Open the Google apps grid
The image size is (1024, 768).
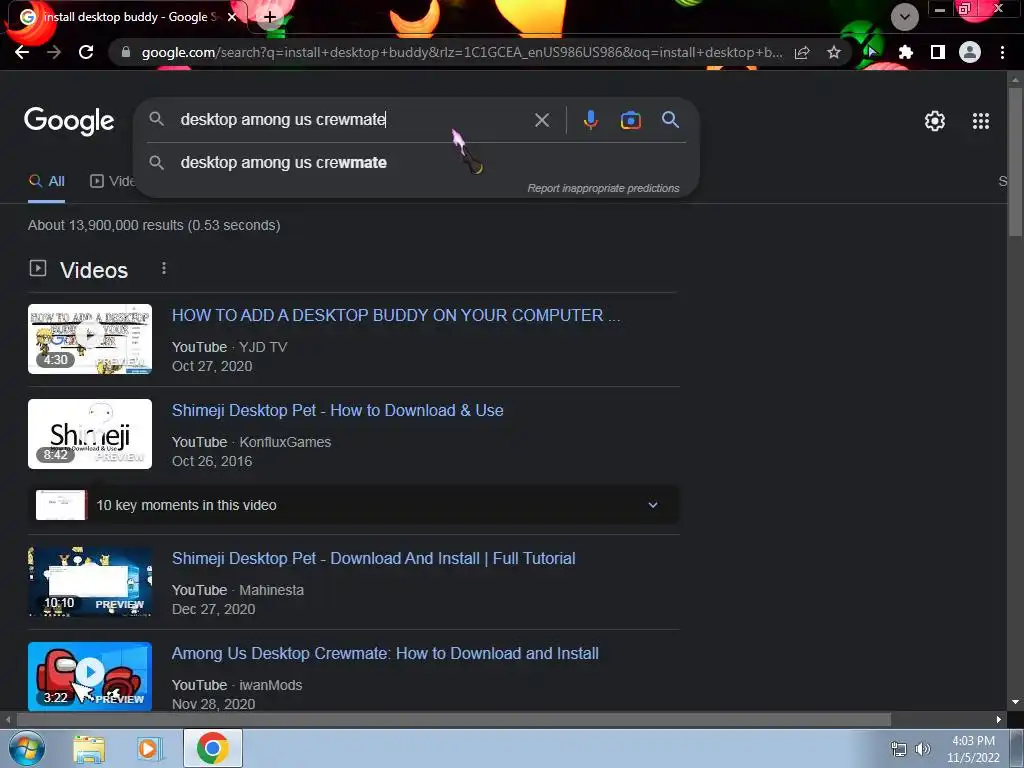980,121
